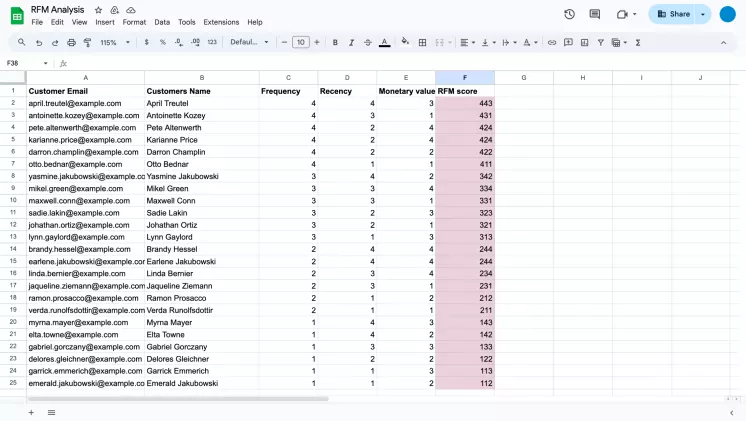Open the Format menu
Viewport: 746px width, 421px height.
[134, 22]
